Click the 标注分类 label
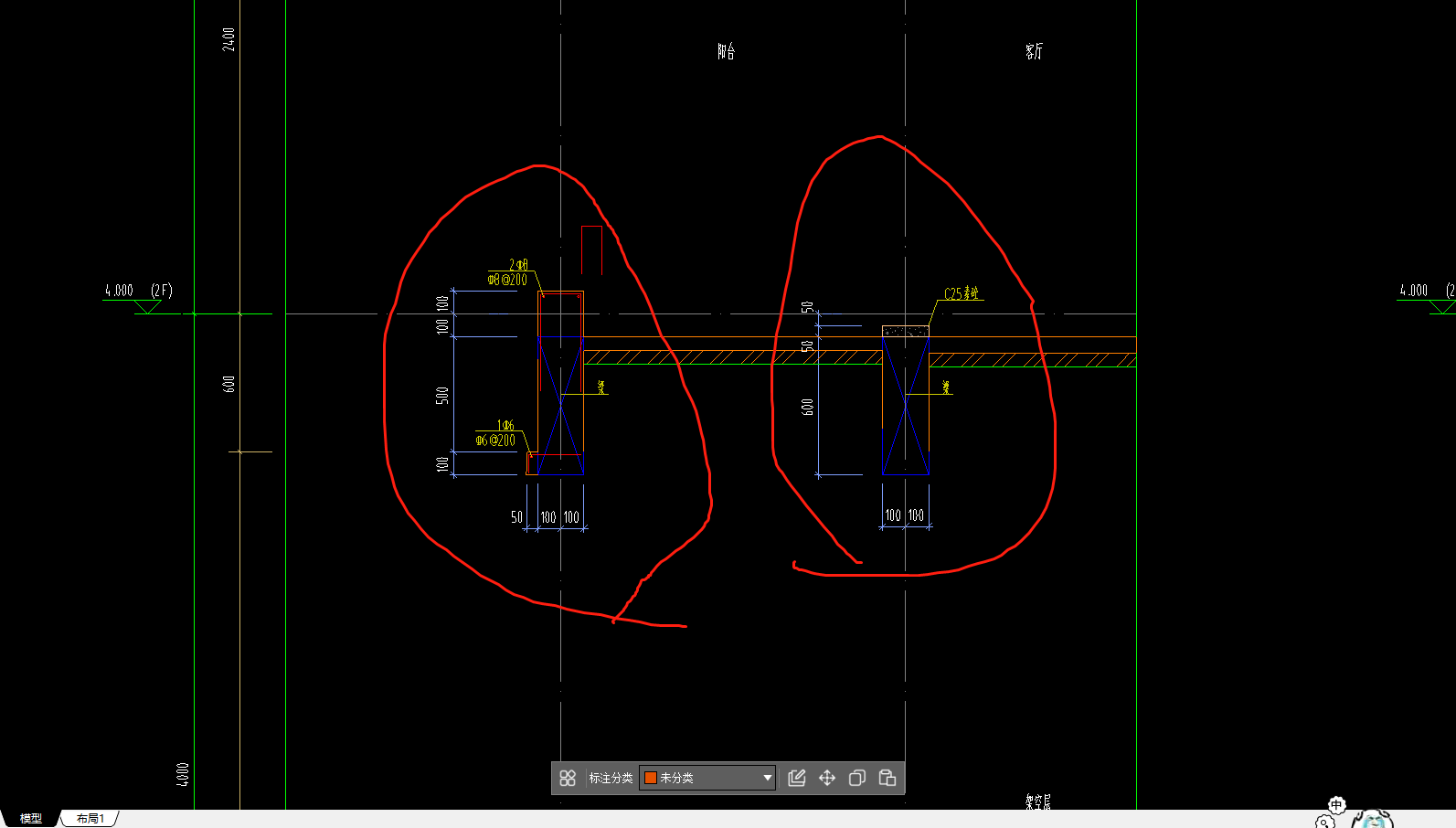This screenshot has height=828, width=1456. [x=611, y=778]
